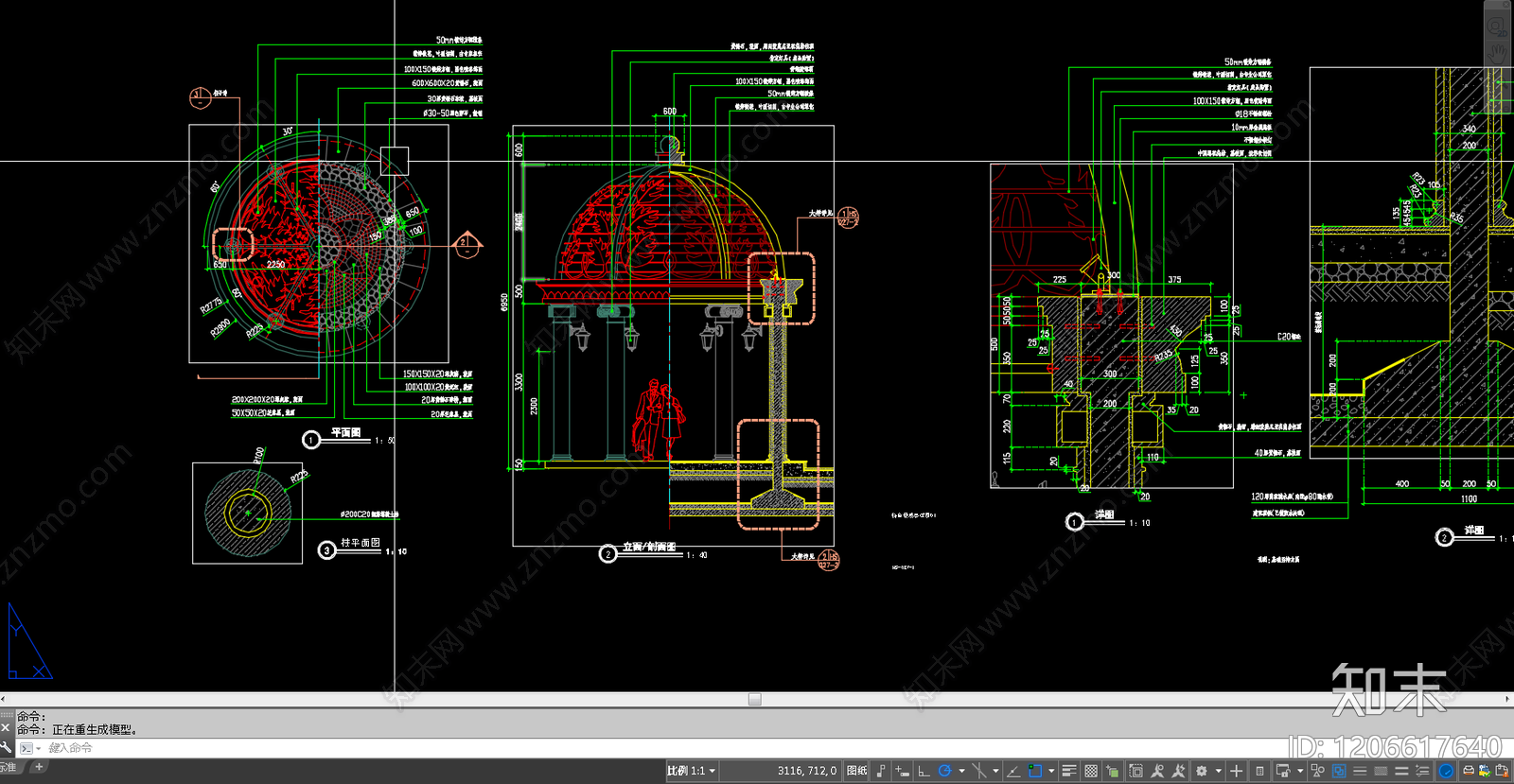The height and width of the screenshot is (784, 1514).
Task: Toggle ortho mode in status bar
Action: pos(924,771)
